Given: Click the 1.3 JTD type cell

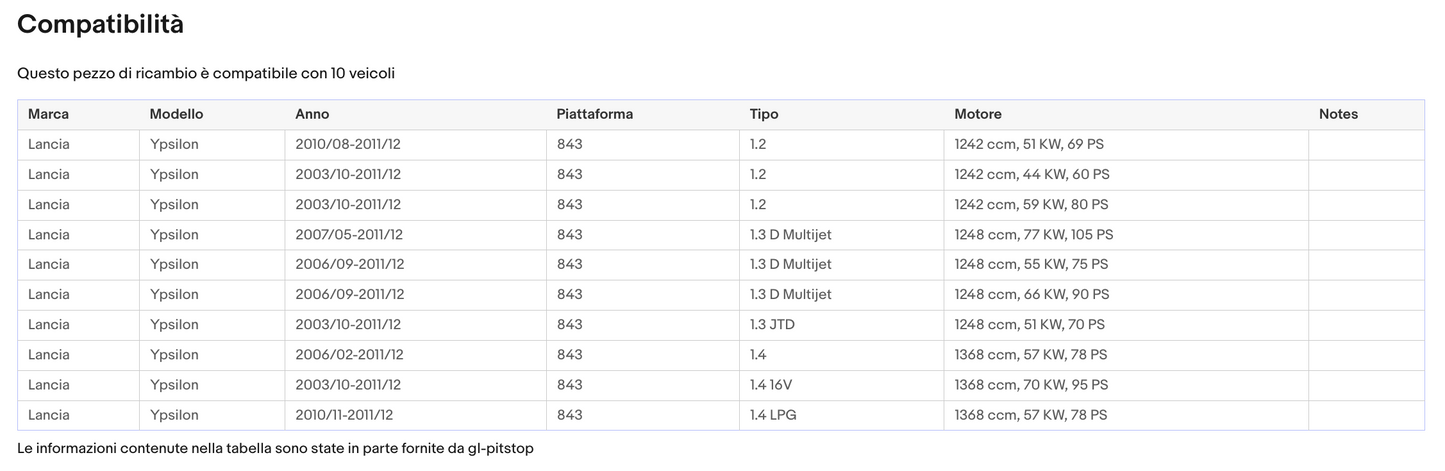Looking at the screenshot, I should click(x=772, y=325).
